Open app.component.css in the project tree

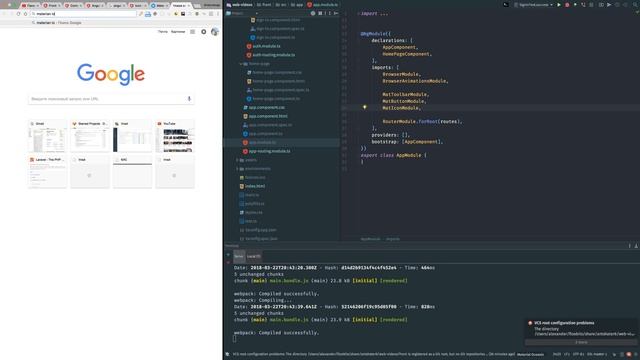point(267,107)
